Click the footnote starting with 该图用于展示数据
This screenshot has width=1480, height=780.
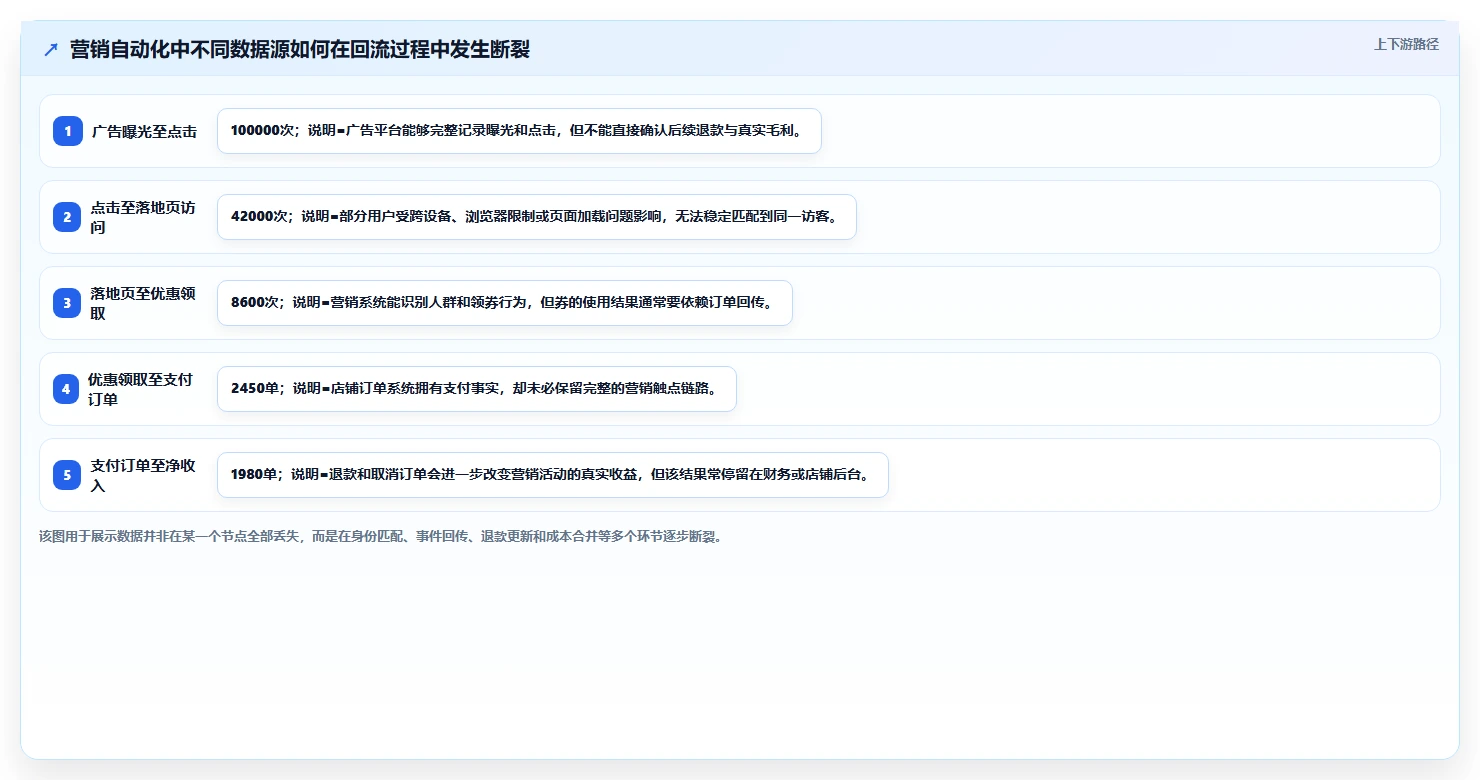380,536
